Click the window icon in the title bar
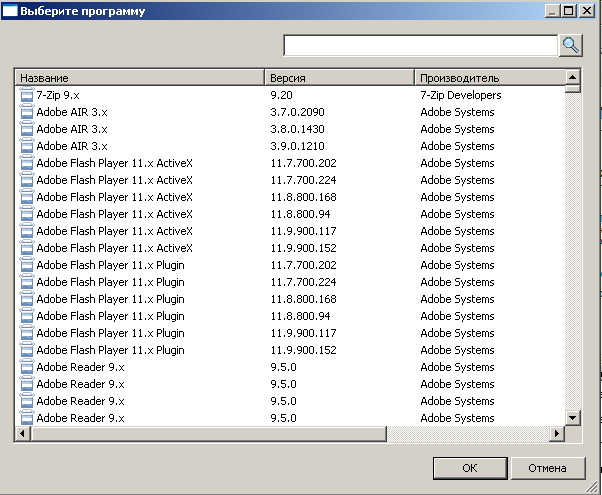602x495 pixels. click(x=10, y=10)
